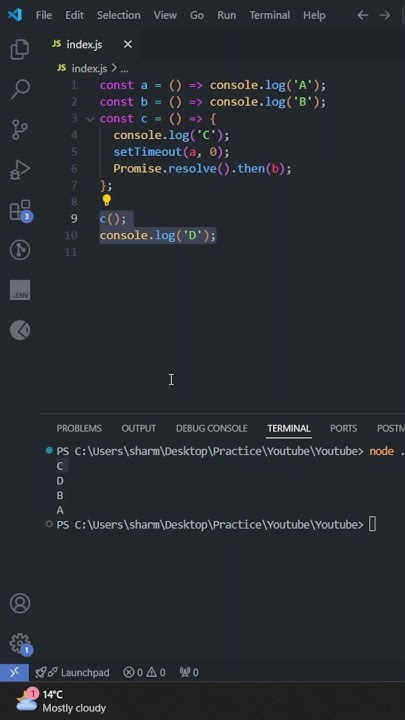405x720 pixels.
Task: Open the Selection menu
Action: coord(118,15)
